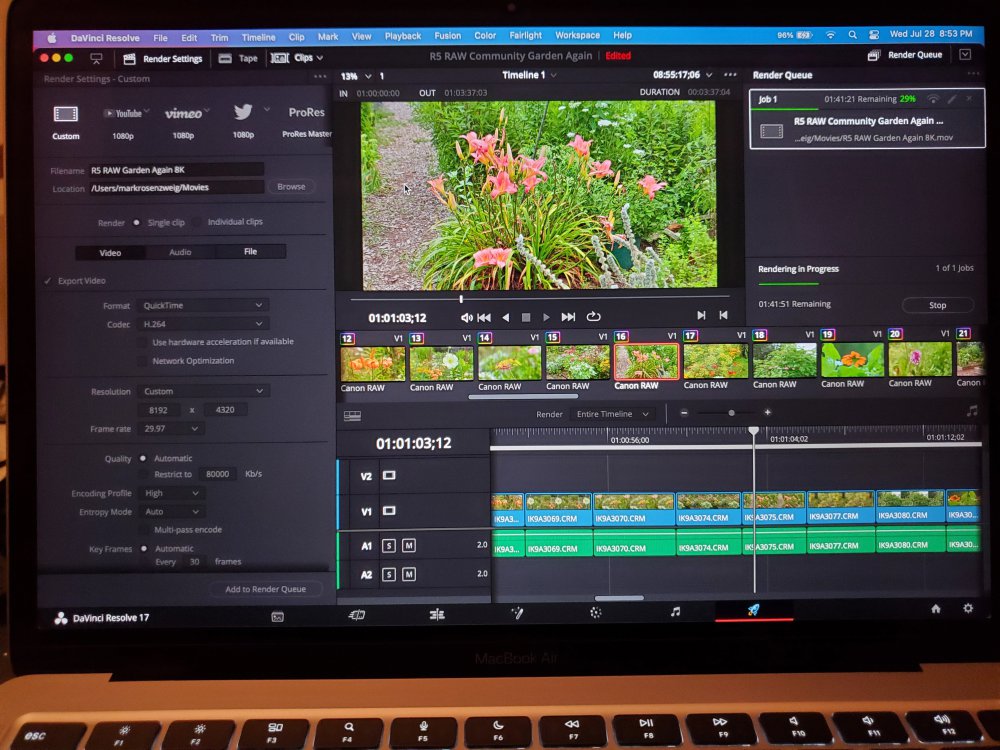1000x750 pixels.
Task: Open the Codec H.264 dropdown
Action: click(203, 324)
